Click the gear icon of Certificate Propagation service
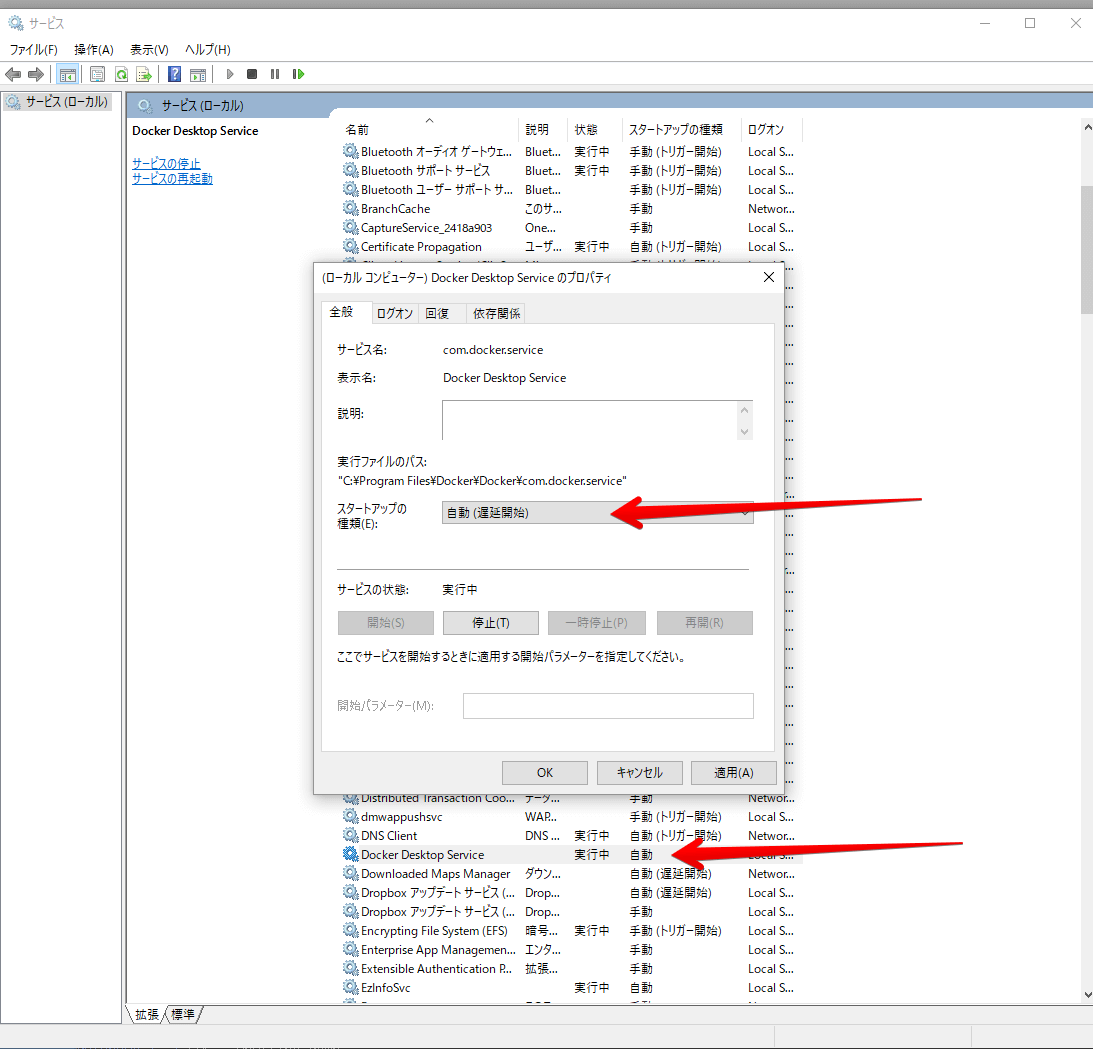Image resolution: width=1093 pixels, height=1049 pixels. [x=351, y=246]
